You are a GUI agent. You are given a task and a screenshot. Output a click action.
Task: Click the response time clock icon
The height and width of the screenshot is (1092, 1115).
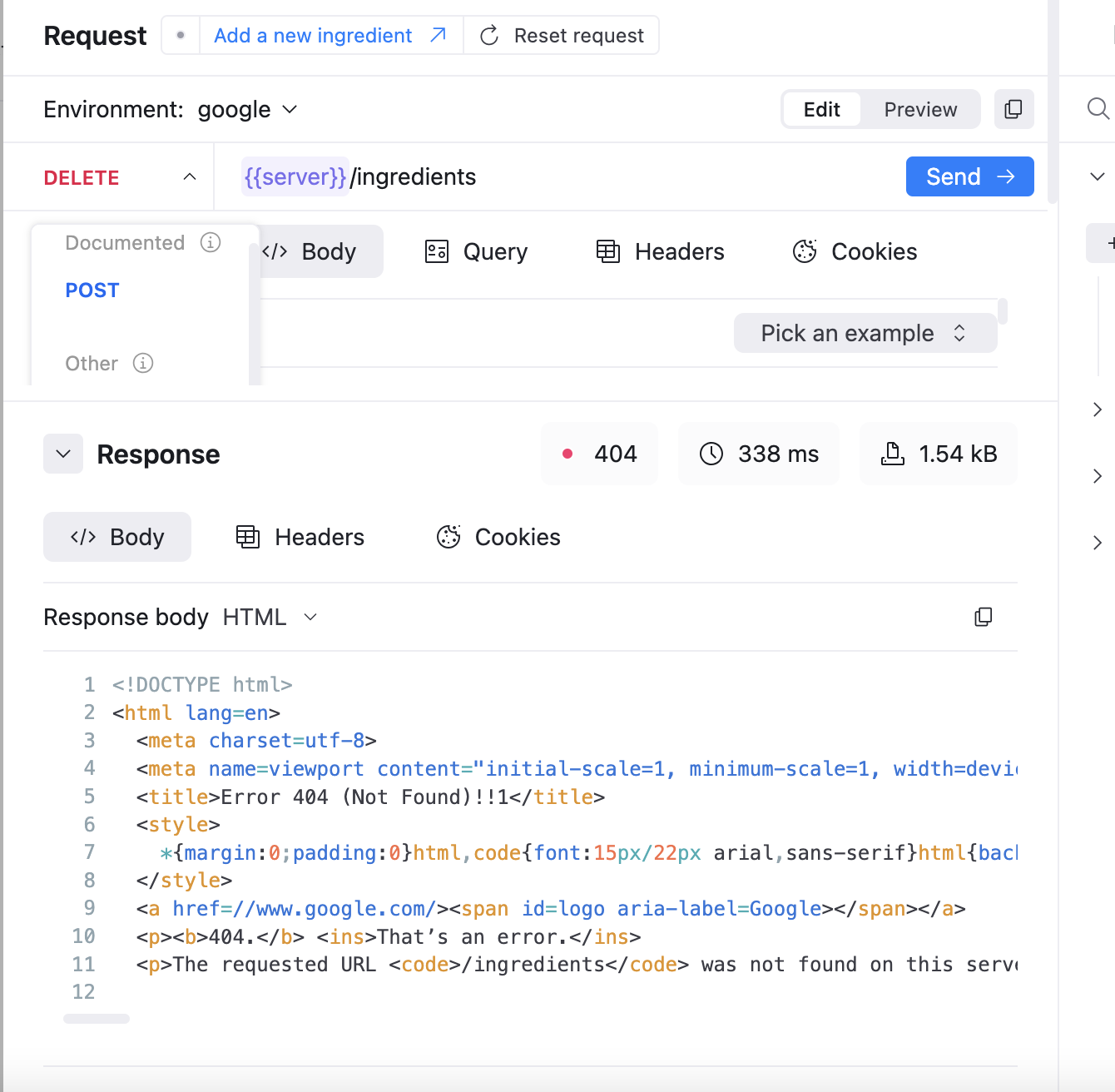click(711, 454)
